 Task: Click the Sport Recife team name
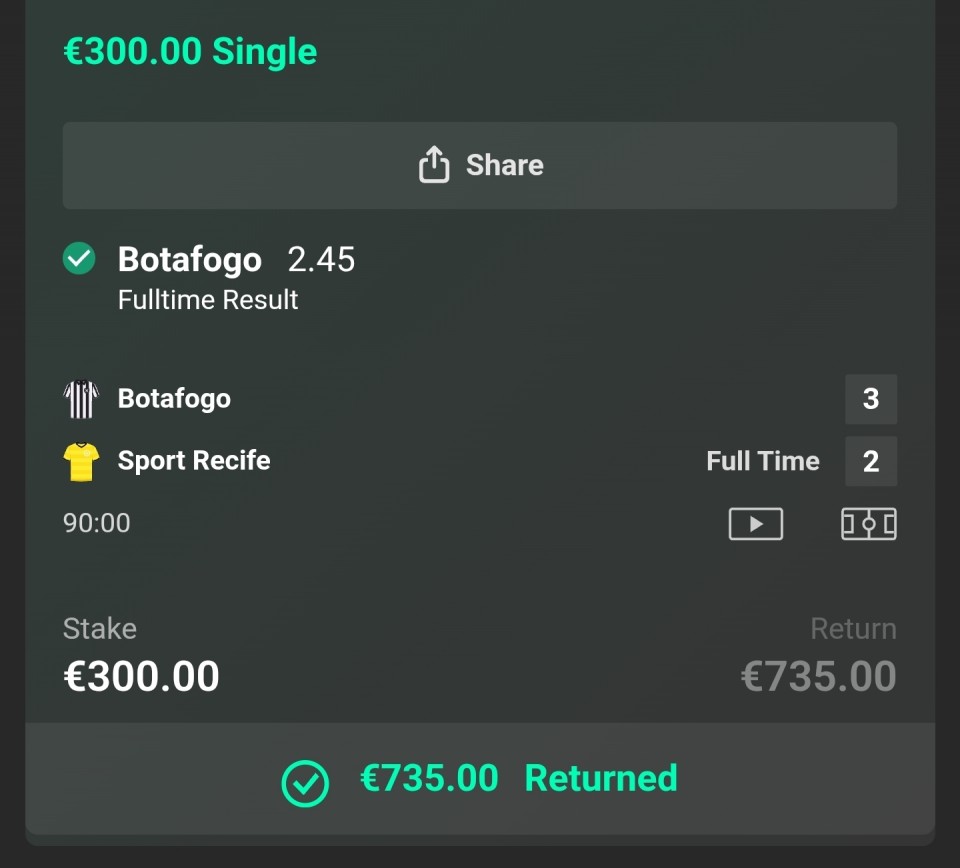(x=194, y=461)
